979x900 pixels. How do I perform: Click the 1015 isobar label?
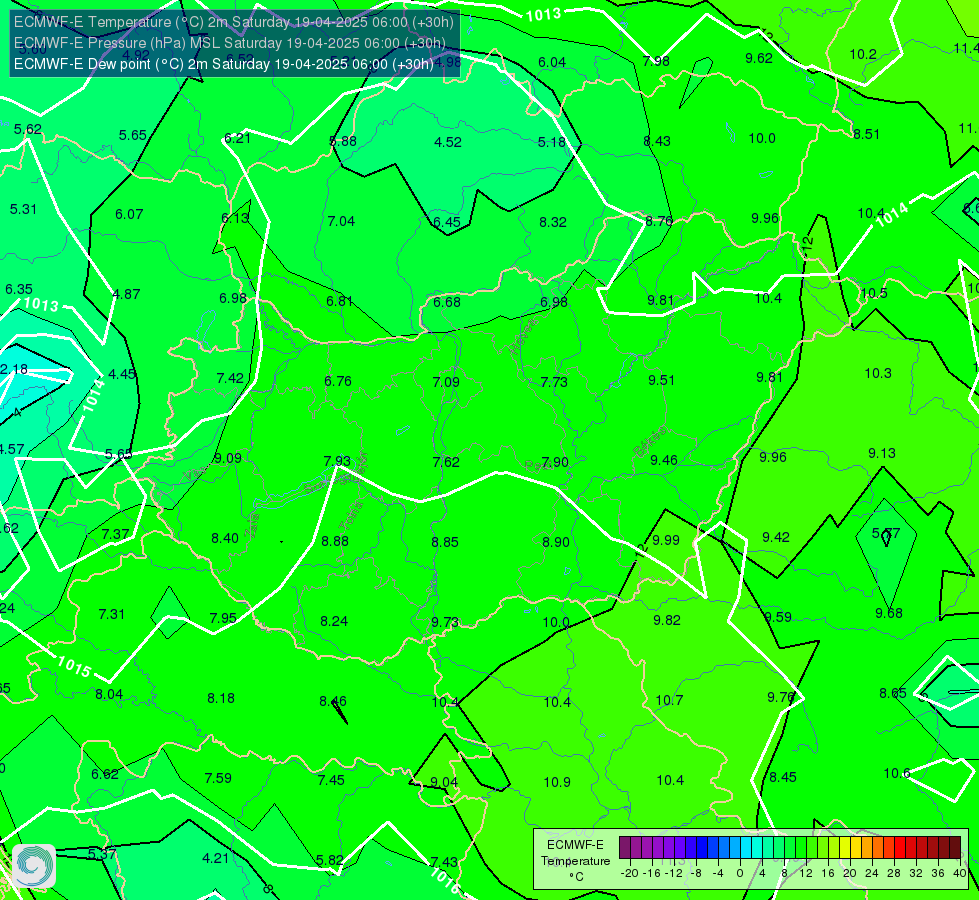click(x=74, y=667)
